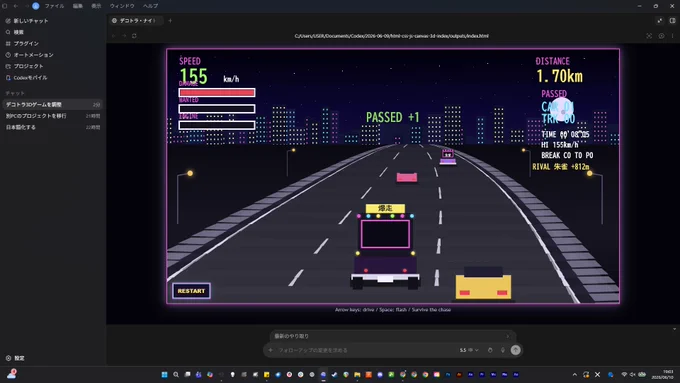Toggle the sidebar icon in title bar

tap(5, 6)
